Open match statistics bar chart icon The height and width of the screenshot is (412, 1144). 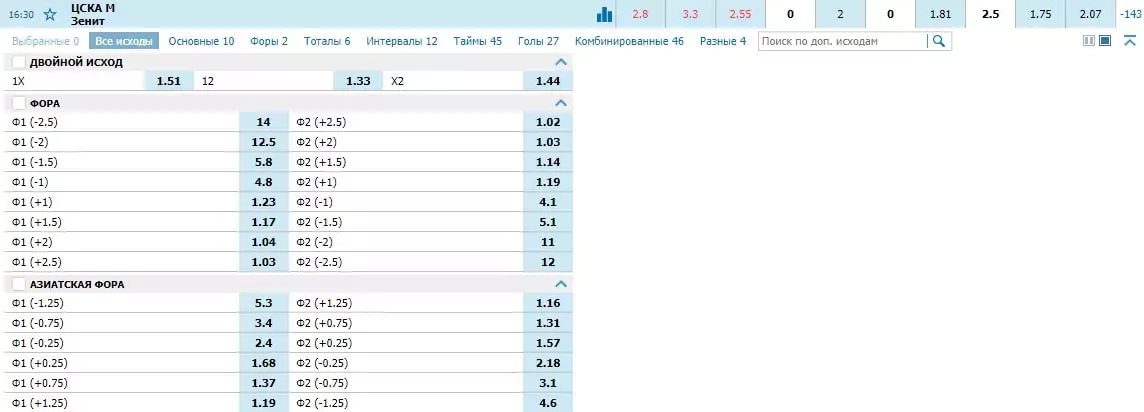click(x=604, y=14)
